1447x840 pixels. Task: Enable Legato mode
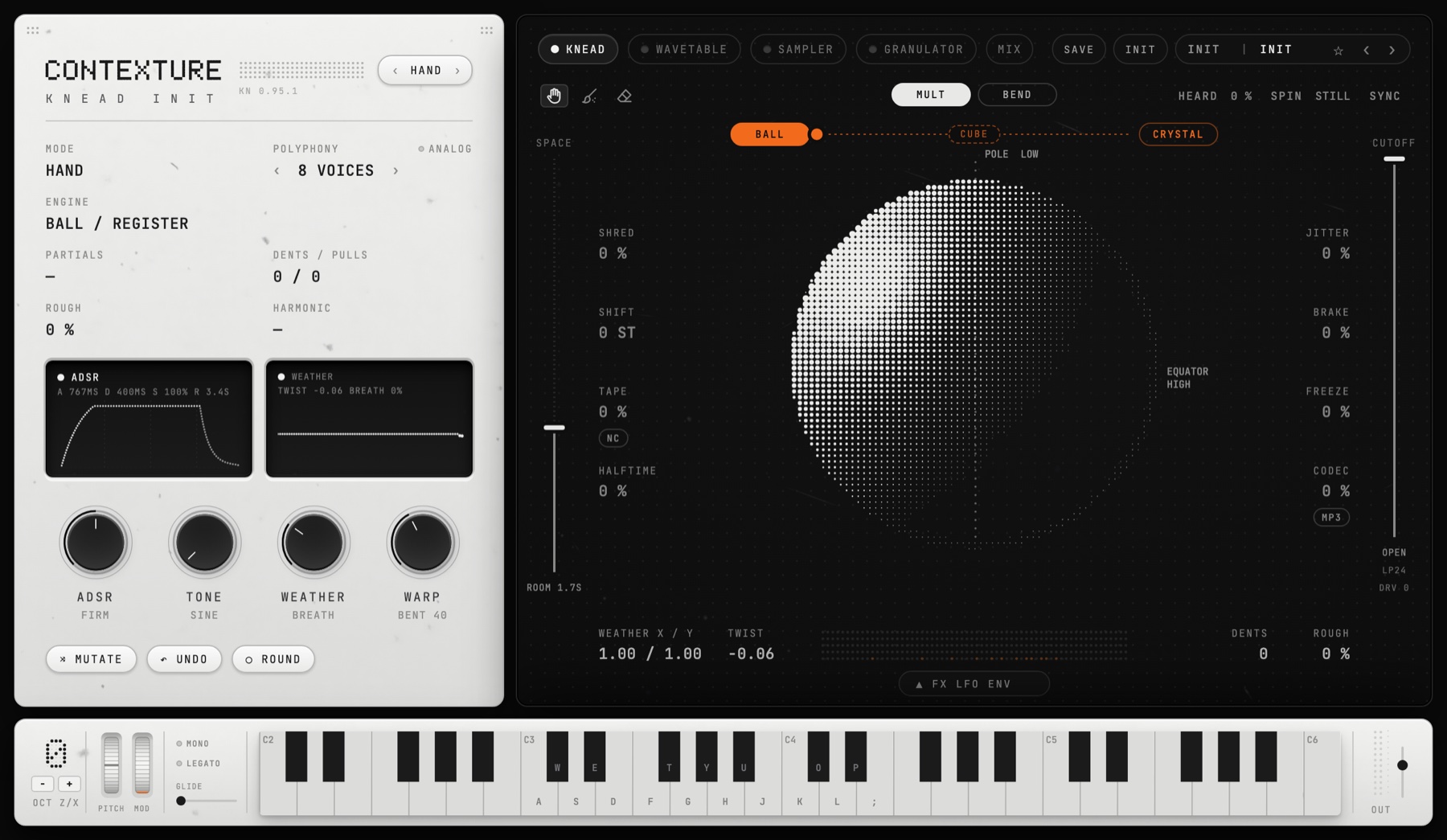click(x=198, y=764)
